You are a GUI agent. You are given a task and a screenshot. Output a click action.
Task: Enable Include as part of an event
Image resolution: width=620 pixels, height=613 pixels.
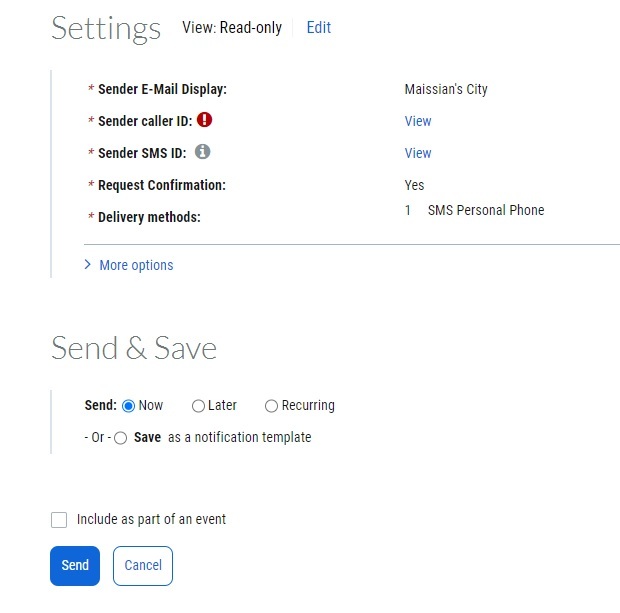coord(59,520)
